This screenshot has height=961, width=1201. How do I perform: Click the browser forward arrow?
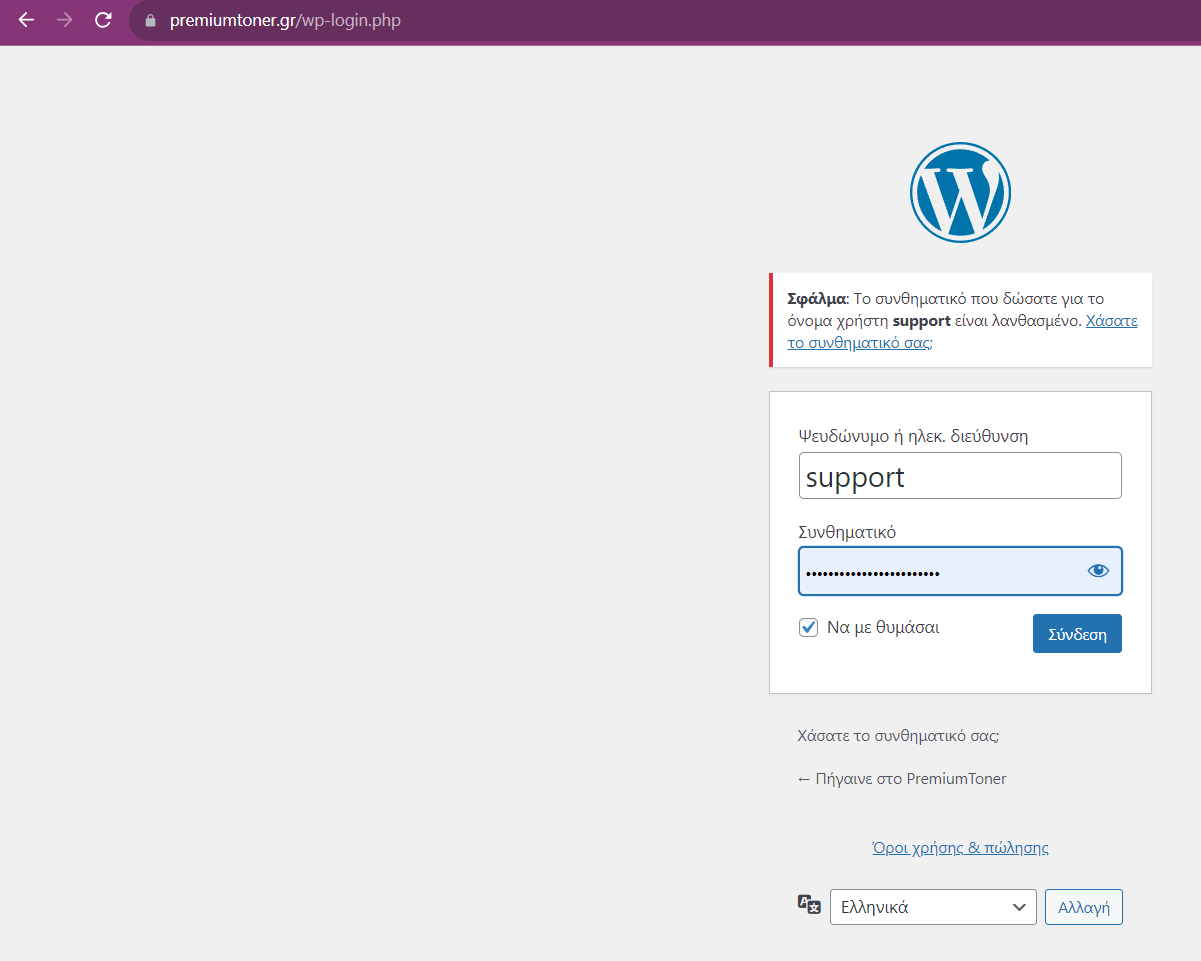point(65,20)
